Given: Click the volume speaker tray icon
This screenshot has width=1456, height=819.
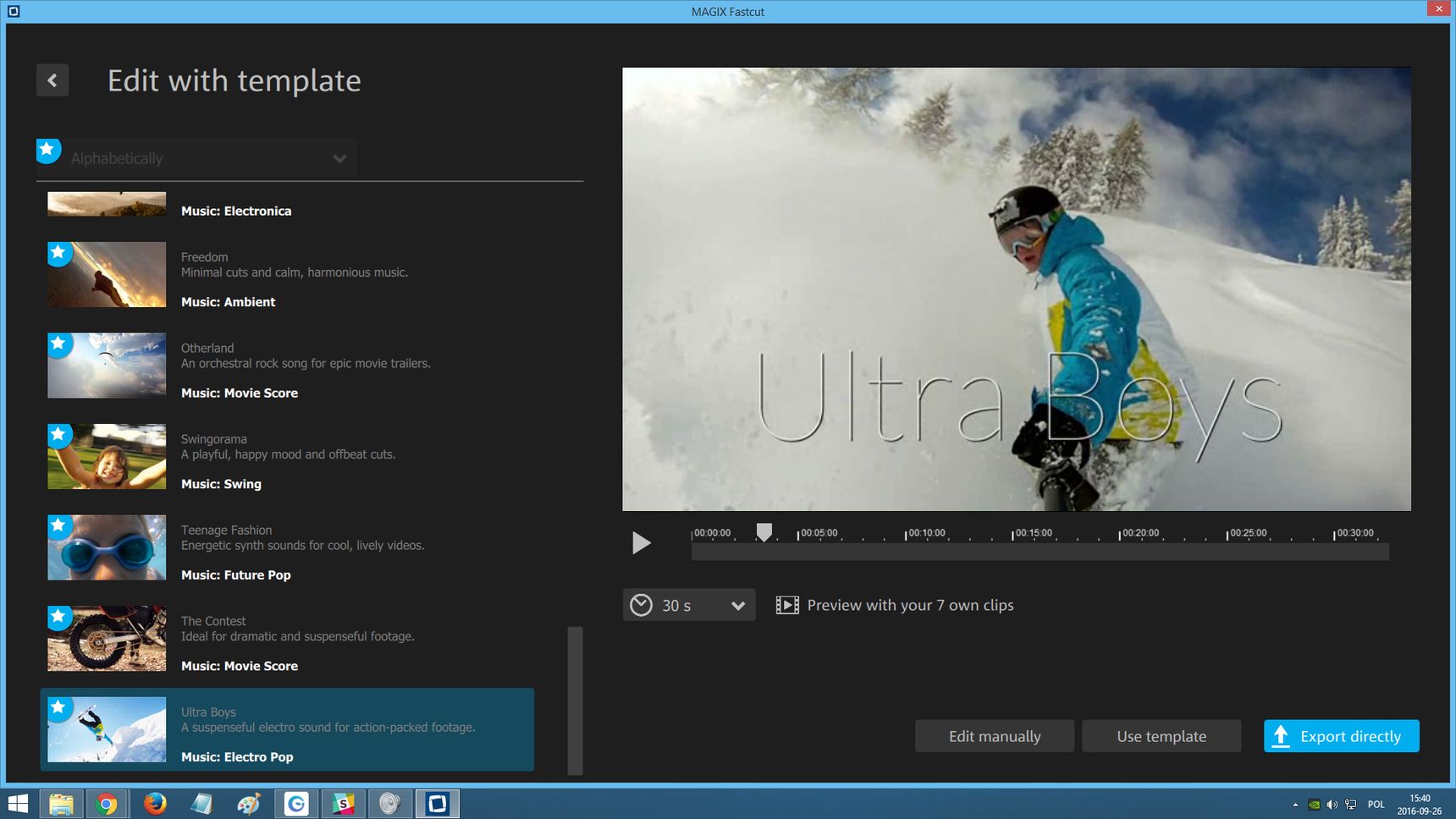Looking at the screenshot, I should (1332, 804).
